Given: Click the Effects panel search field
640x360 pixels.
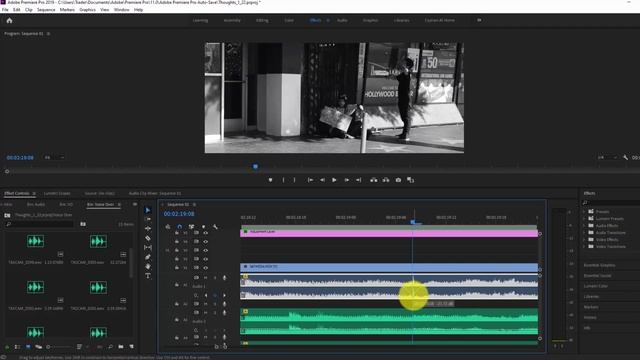Looking at the screenshot, I should [x=612, y=202].
